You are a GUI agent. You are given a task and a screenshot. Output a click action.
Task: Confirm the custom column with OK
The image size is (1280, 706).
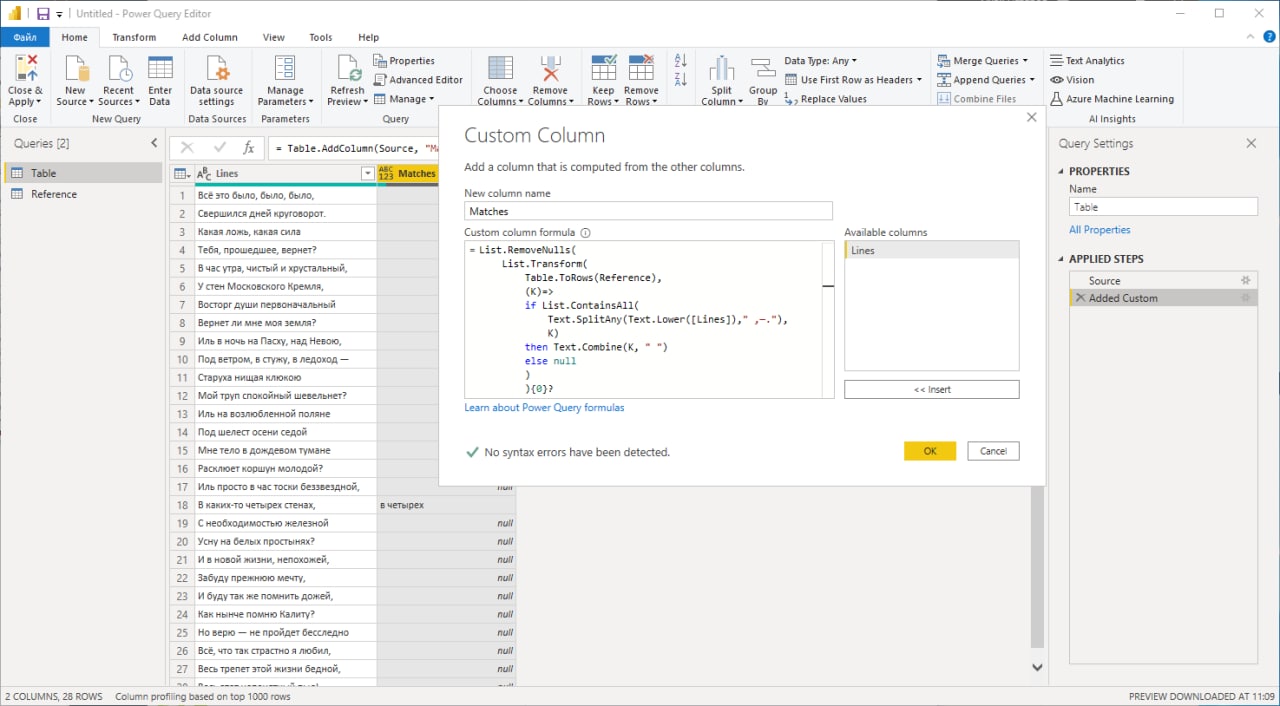pos(930,451)
